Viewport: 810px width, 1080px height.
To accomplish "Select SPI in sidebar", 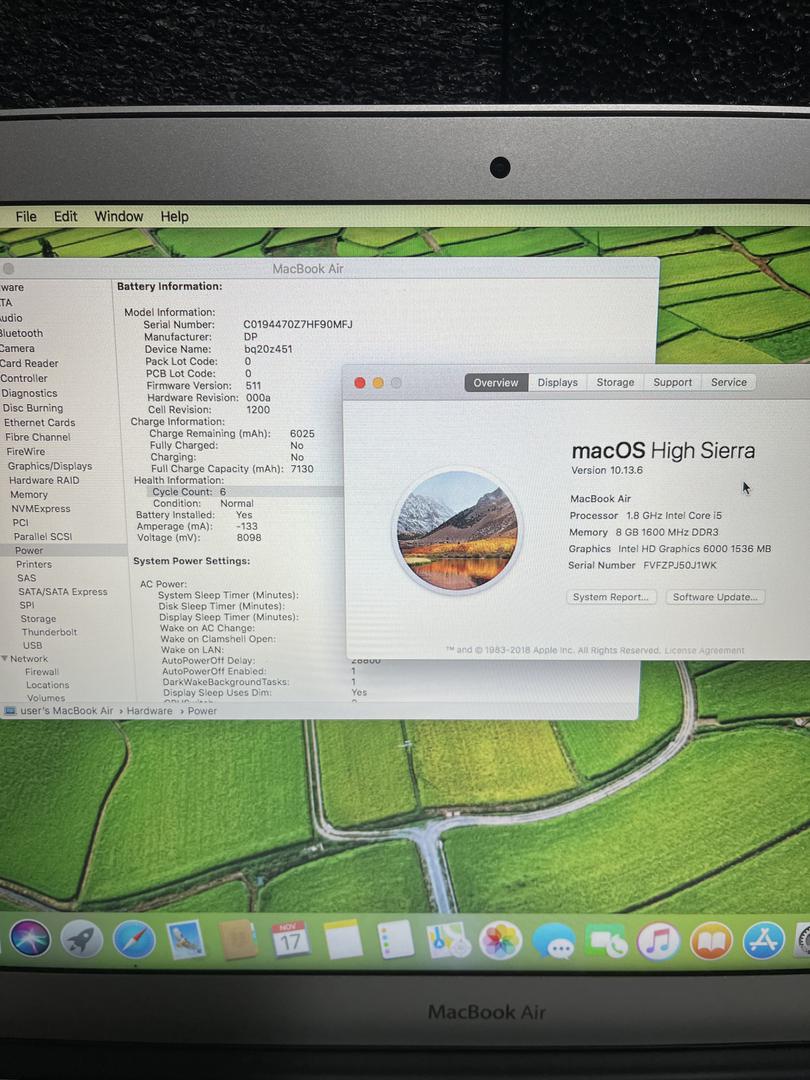I will click(27, 605).
